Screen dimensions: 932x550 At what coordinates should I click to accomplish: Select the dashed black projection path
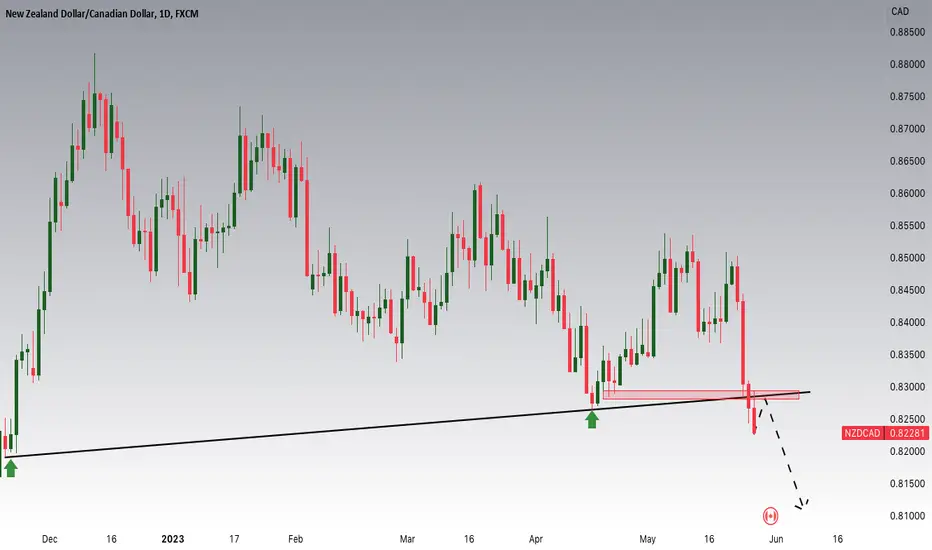pos(782,453)
